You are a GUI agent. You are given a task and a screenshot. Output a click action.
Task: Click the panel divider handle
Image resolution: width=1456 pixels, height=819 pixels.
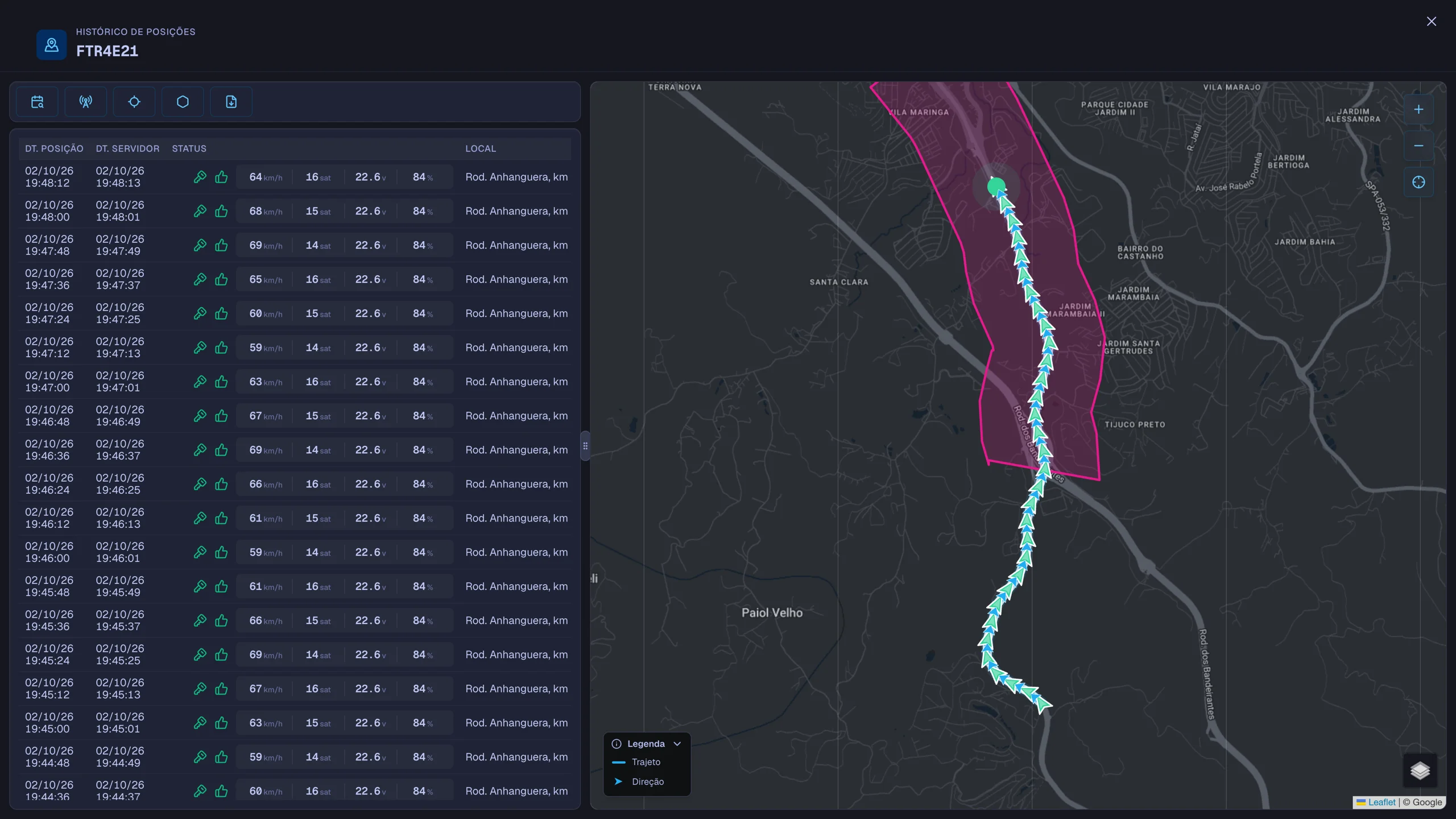(585, 446)
